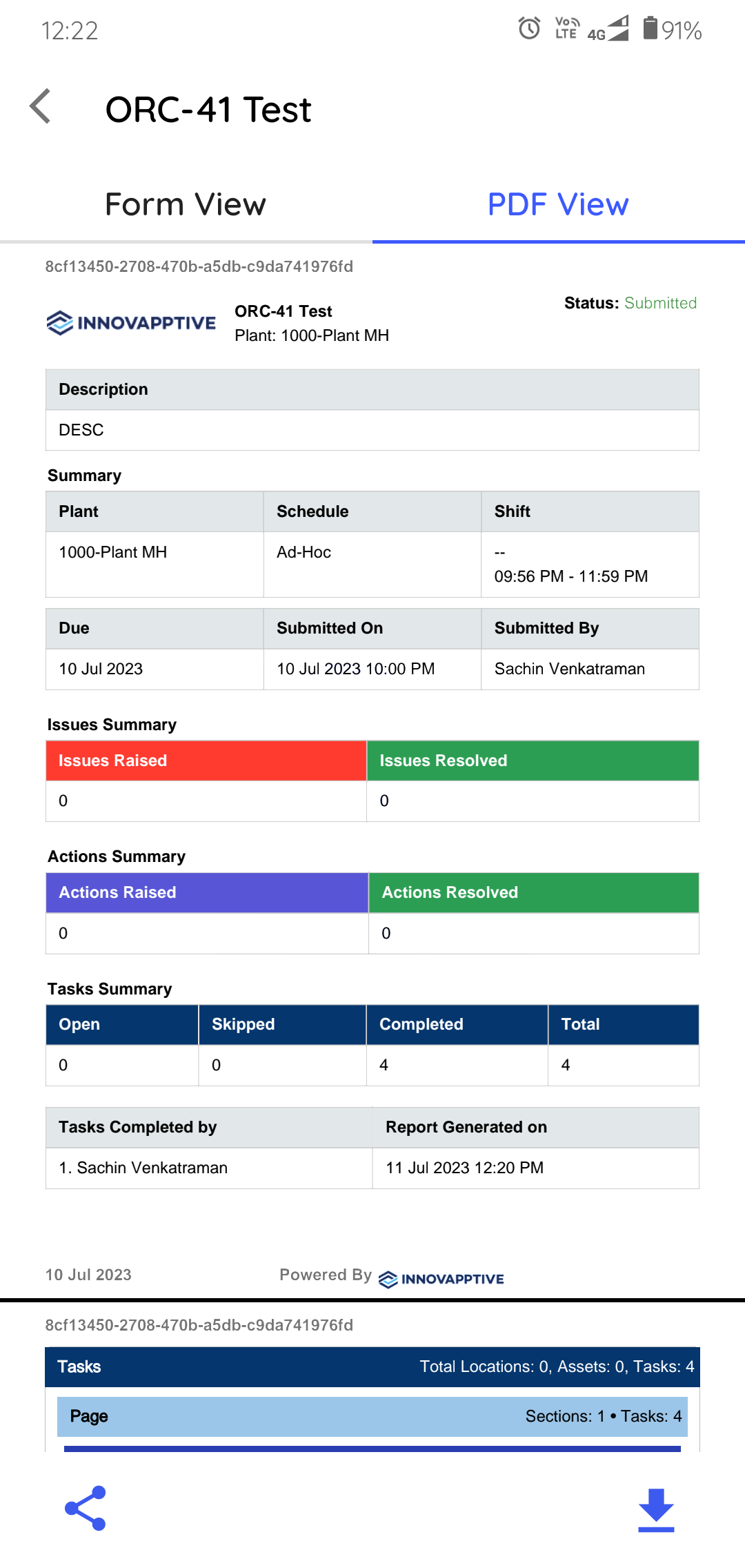Tap the Page section bar
Viewport: 745px width, 1568px height.
pos(372,1416)
